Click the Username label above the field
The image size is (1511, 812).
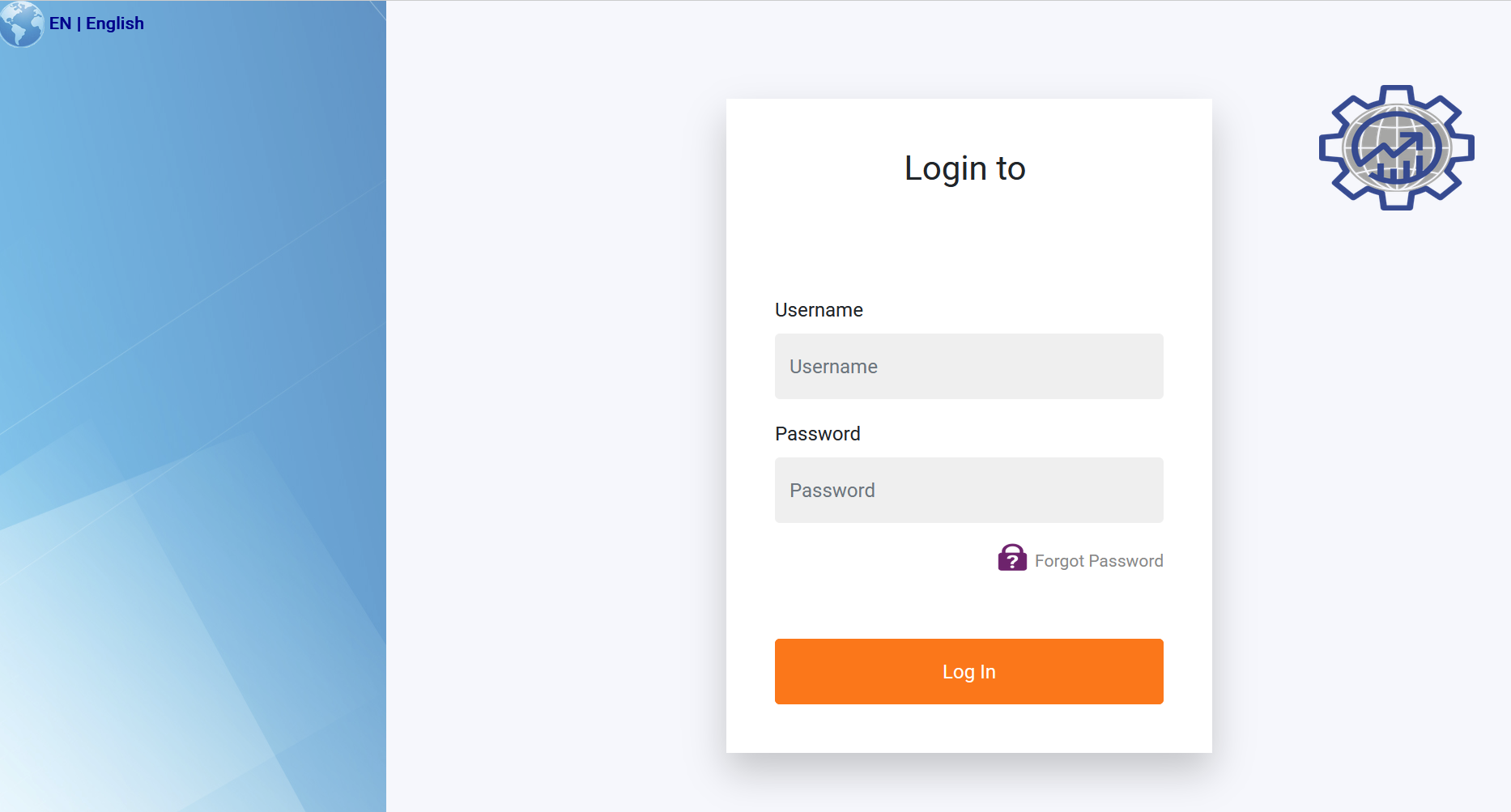[x=819, y=310]
